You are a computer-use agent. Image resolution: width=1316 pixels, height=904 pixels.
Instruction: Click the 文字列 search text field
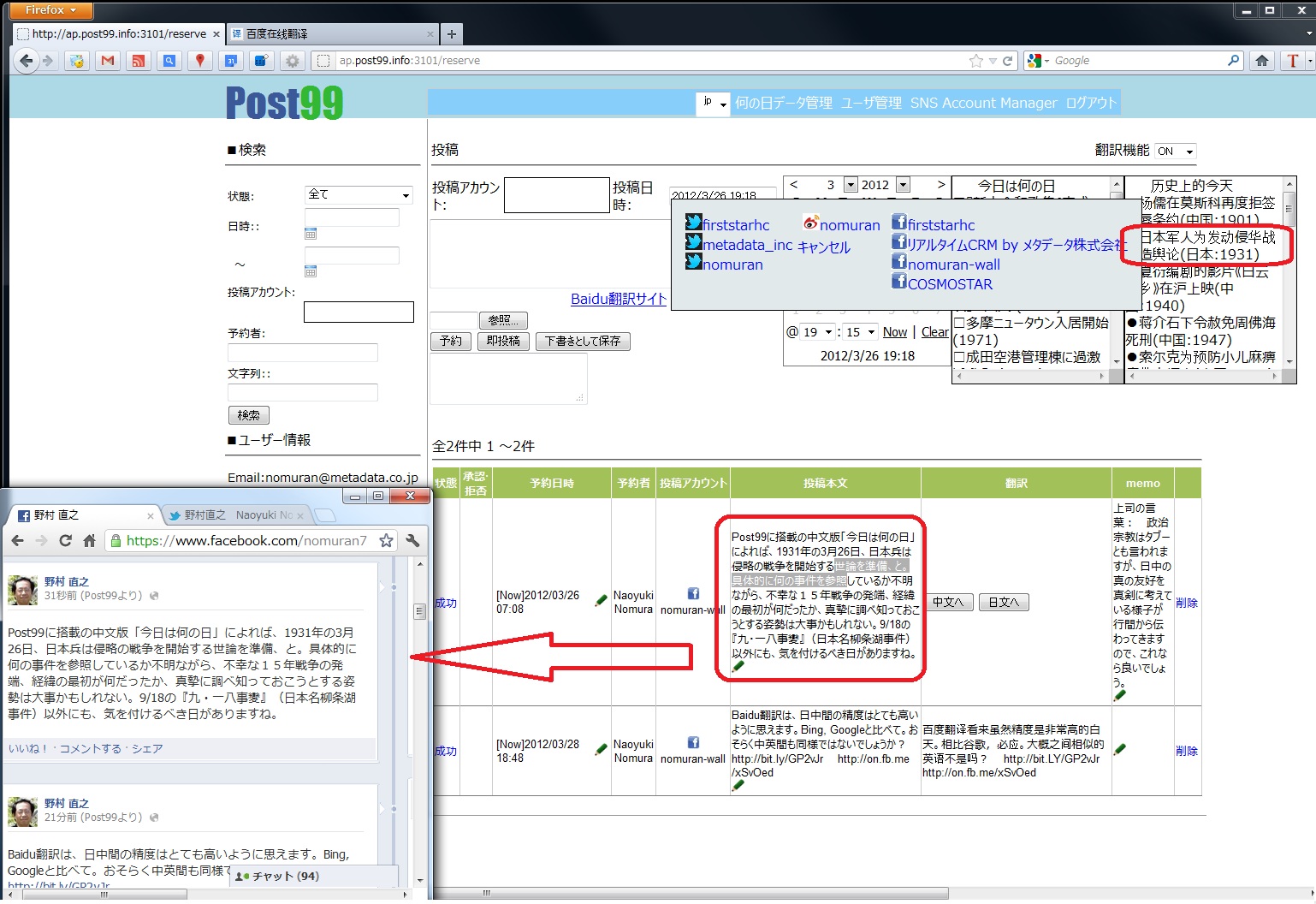tap(302, 393)
